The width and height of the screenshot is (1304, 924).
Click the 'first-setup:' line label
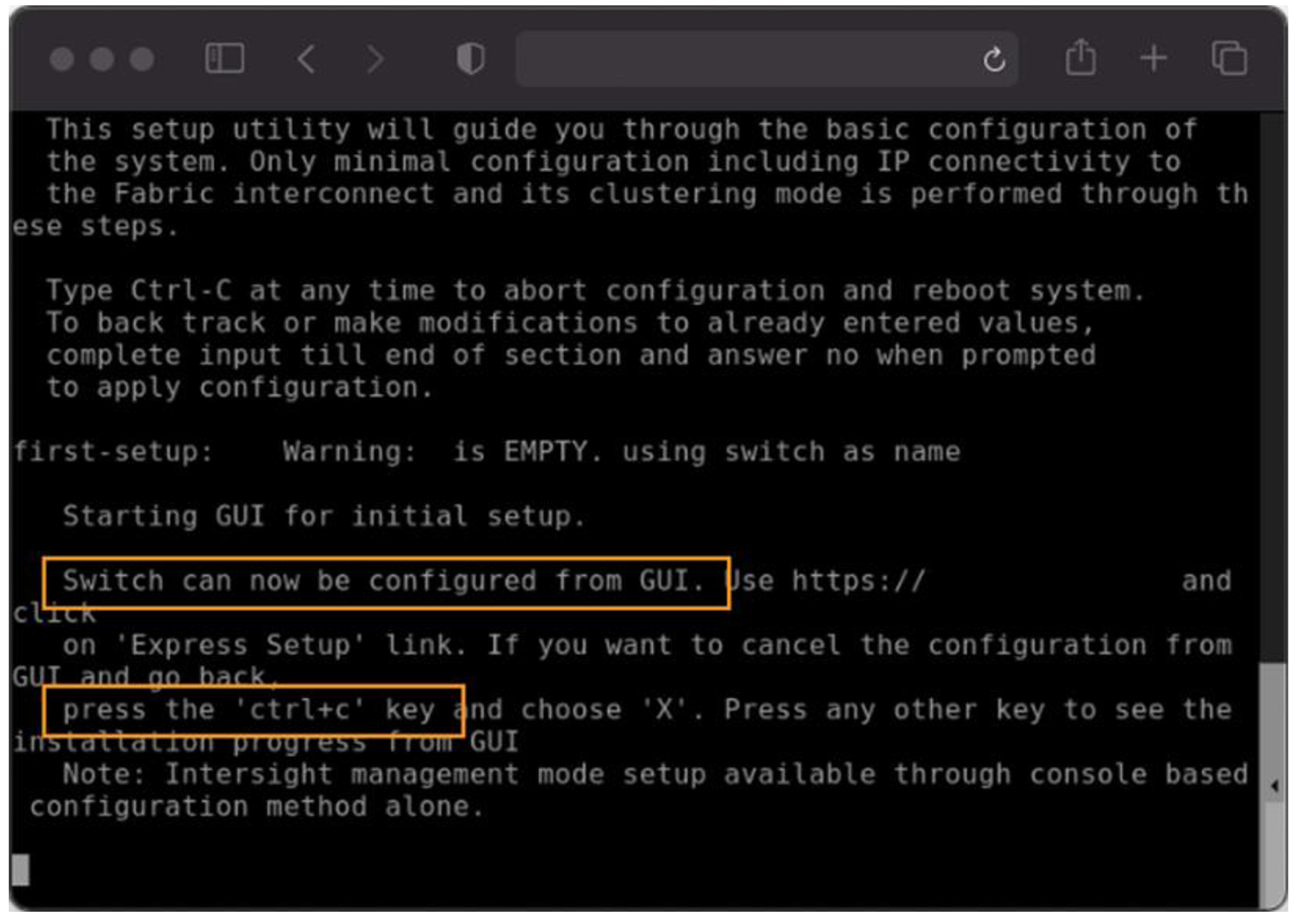click(x=113, y=452)
